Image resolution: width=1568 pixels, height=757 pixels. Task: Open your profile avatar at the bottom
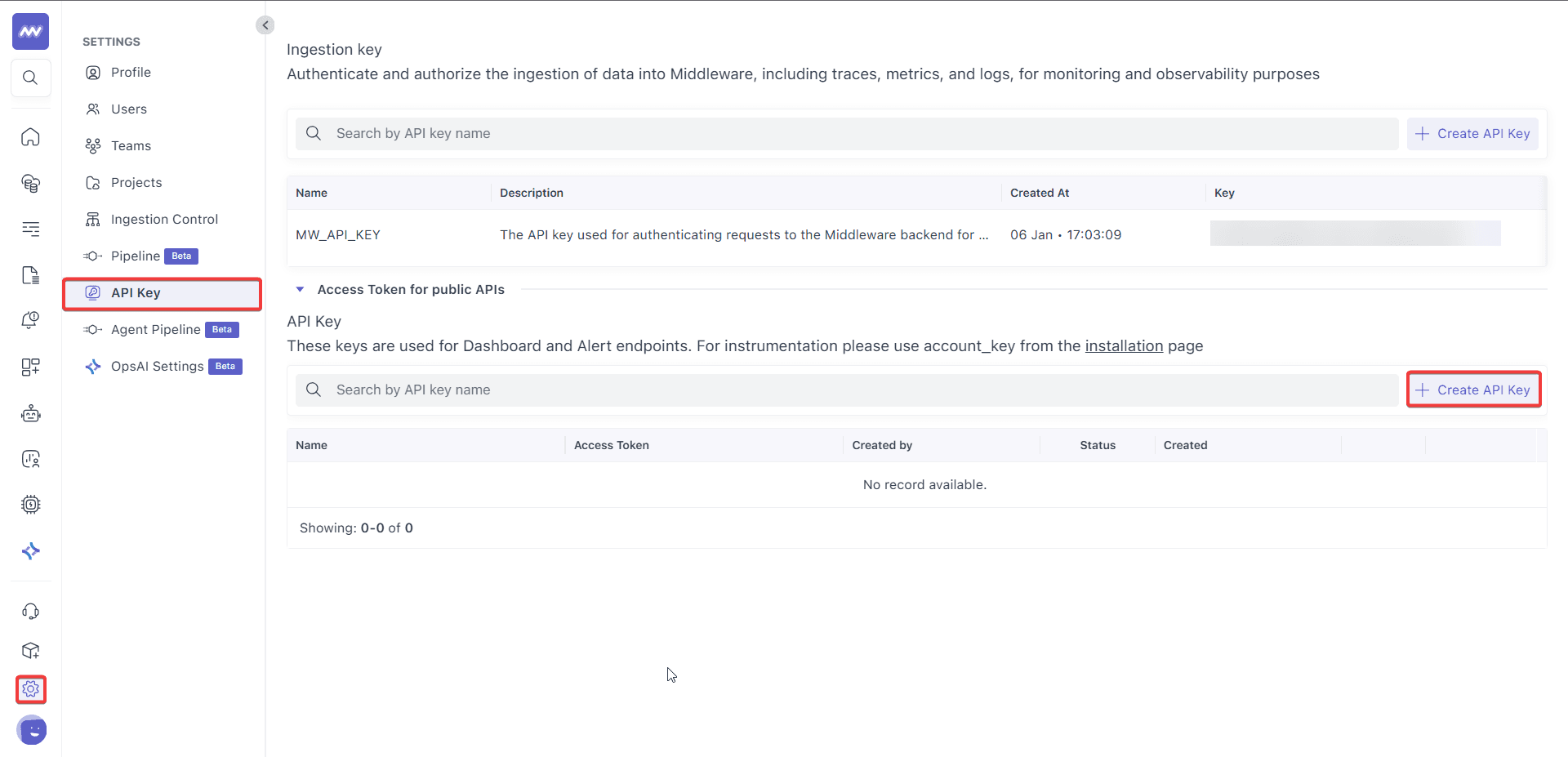click(x=32, y=730)
